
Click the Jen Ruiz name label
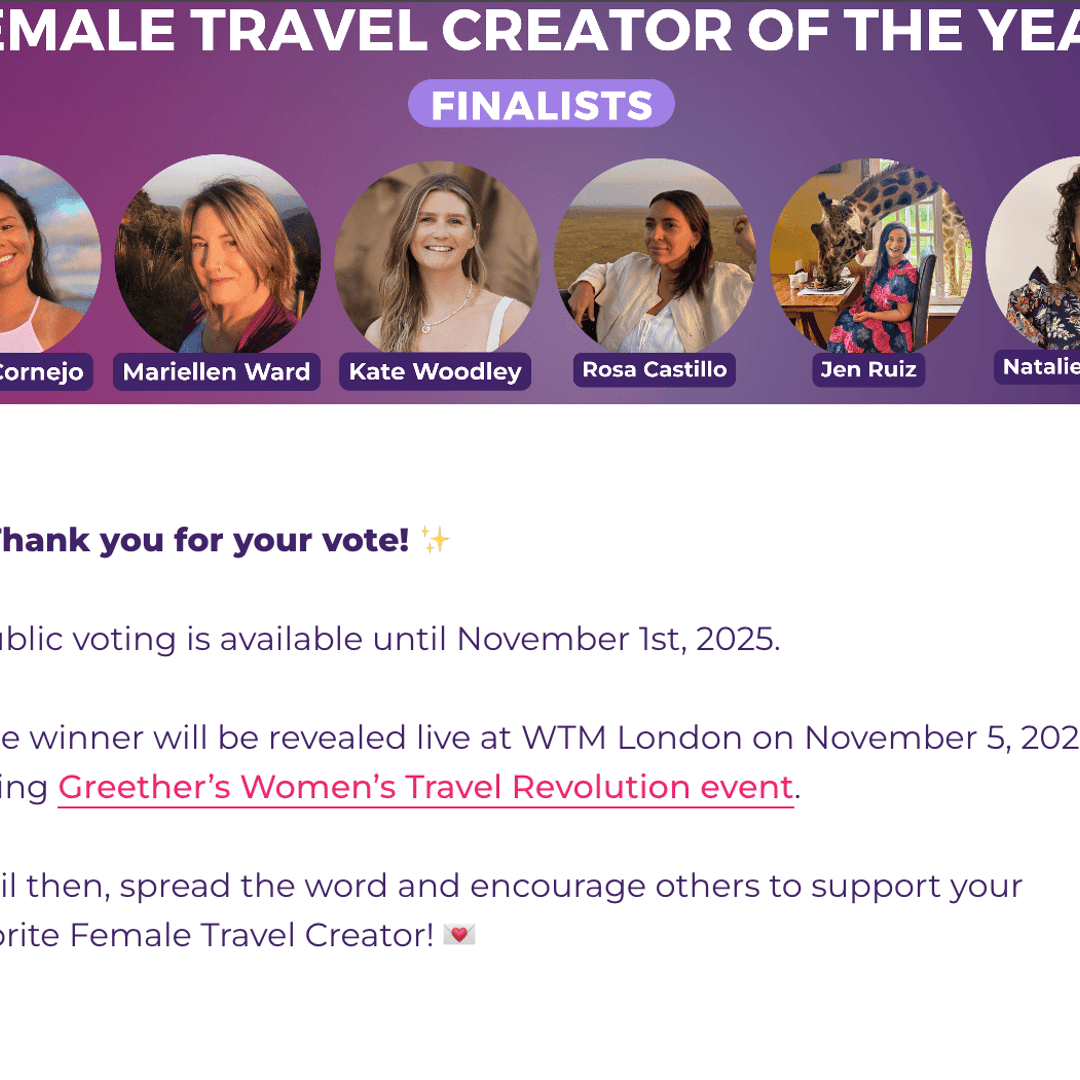pos(868,370)
